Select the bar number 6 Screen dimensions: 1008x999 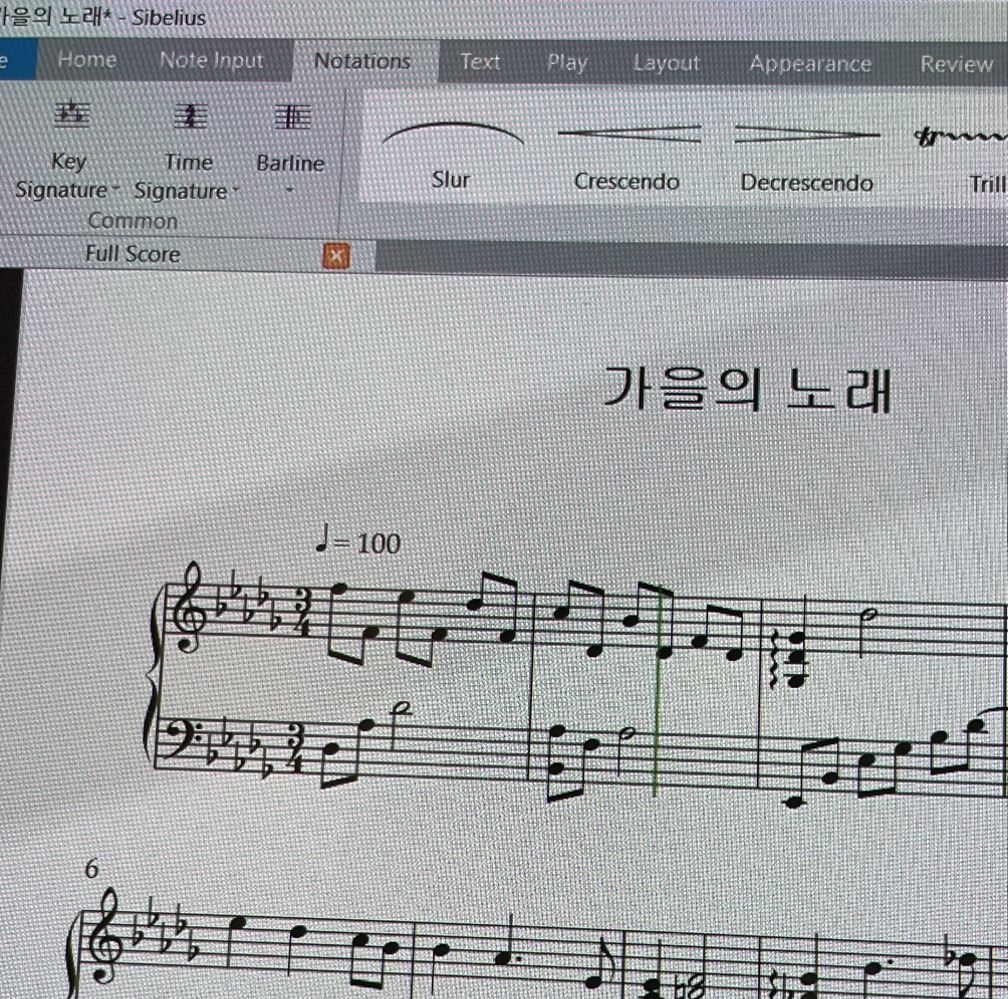click(x=91, y=869)
